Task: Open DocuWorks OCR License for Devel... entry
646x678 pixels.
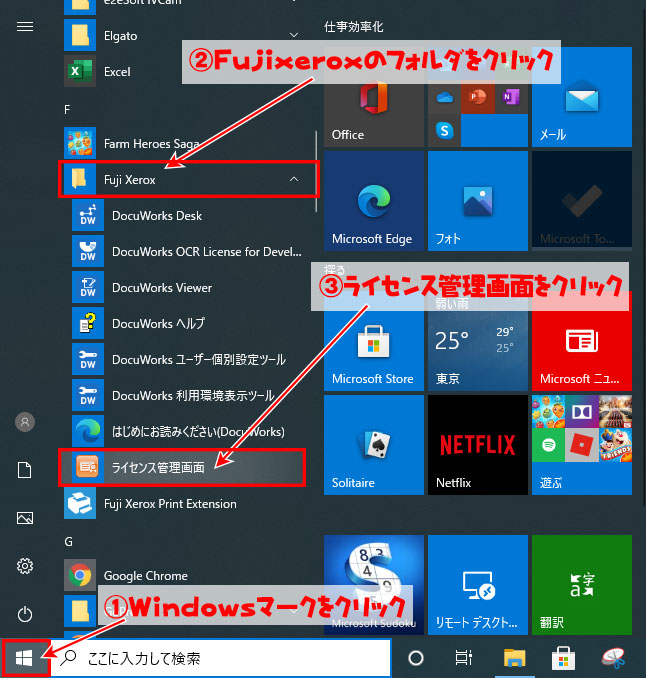Action: coord(189,251)
